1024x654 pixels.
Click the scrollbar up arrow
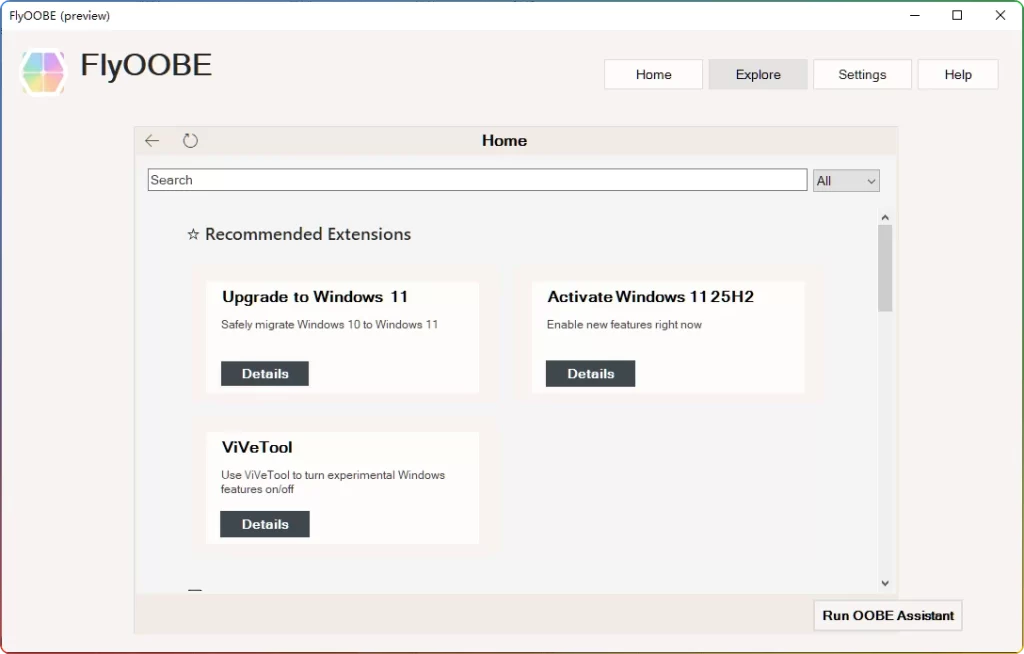pyautogui.click(x=884, y=216)
